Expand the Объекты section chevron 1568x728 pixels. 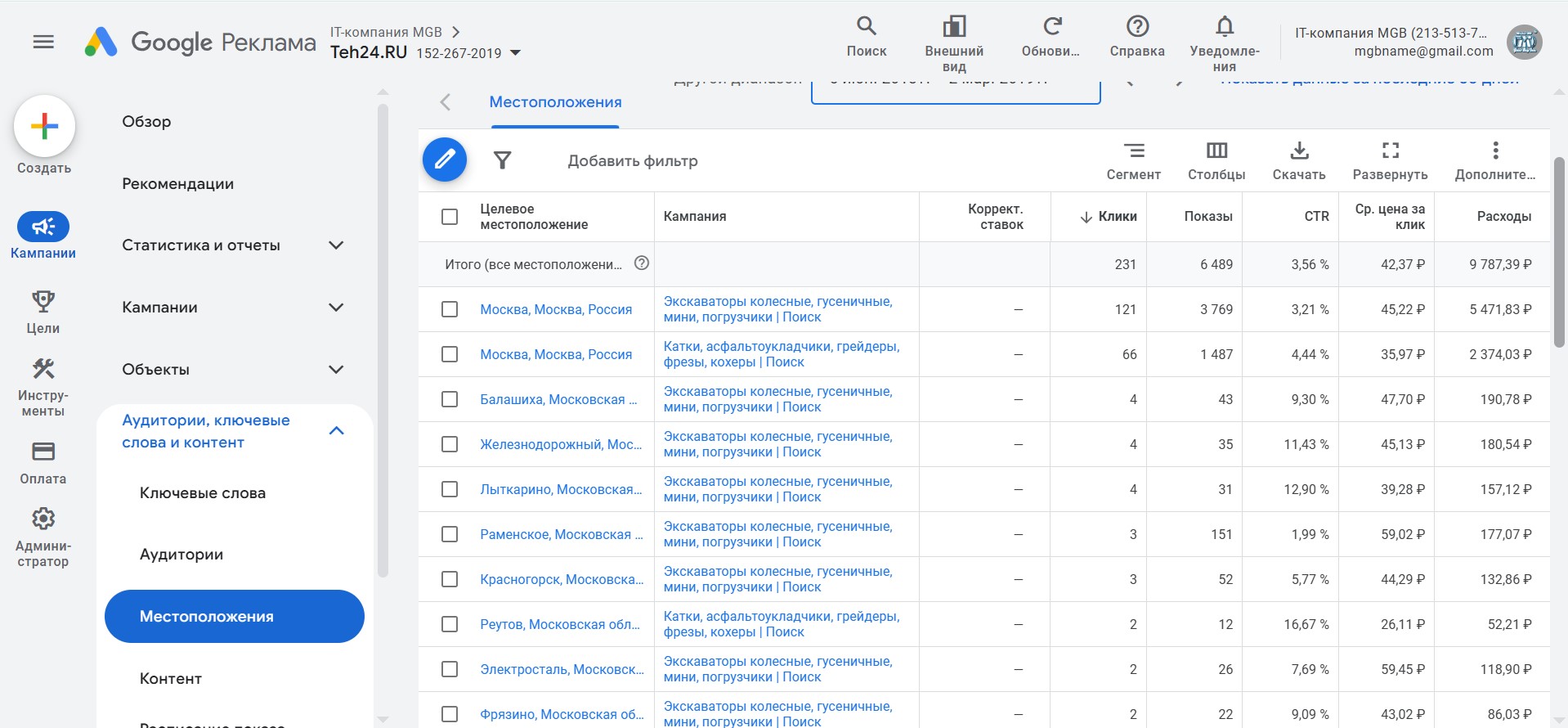tap(336, 370)
